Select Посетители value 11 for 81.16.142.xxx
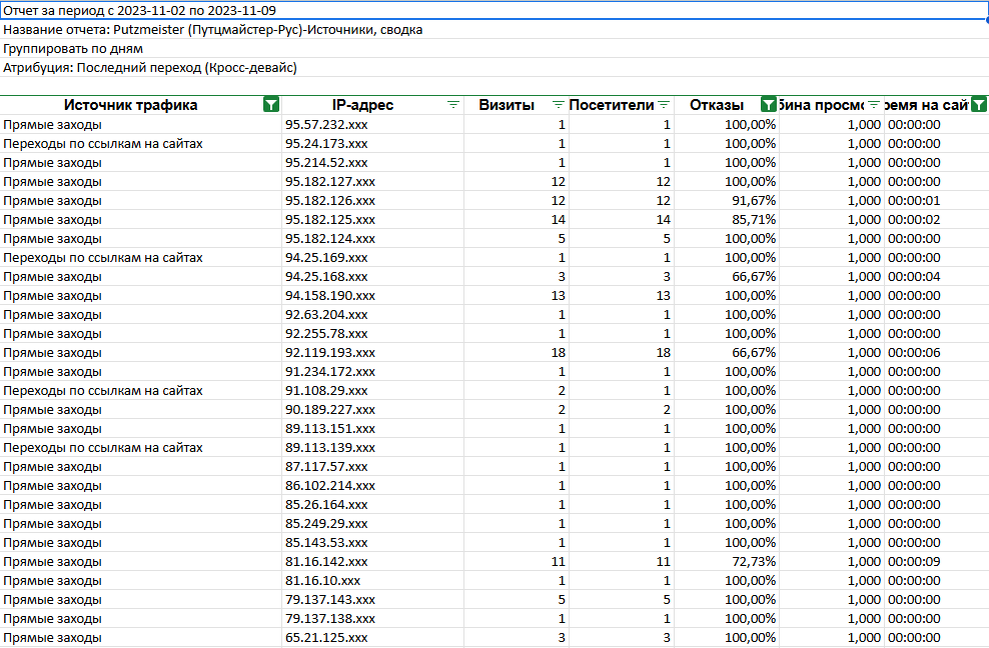989x648 pixels. (x=621, y=562)
